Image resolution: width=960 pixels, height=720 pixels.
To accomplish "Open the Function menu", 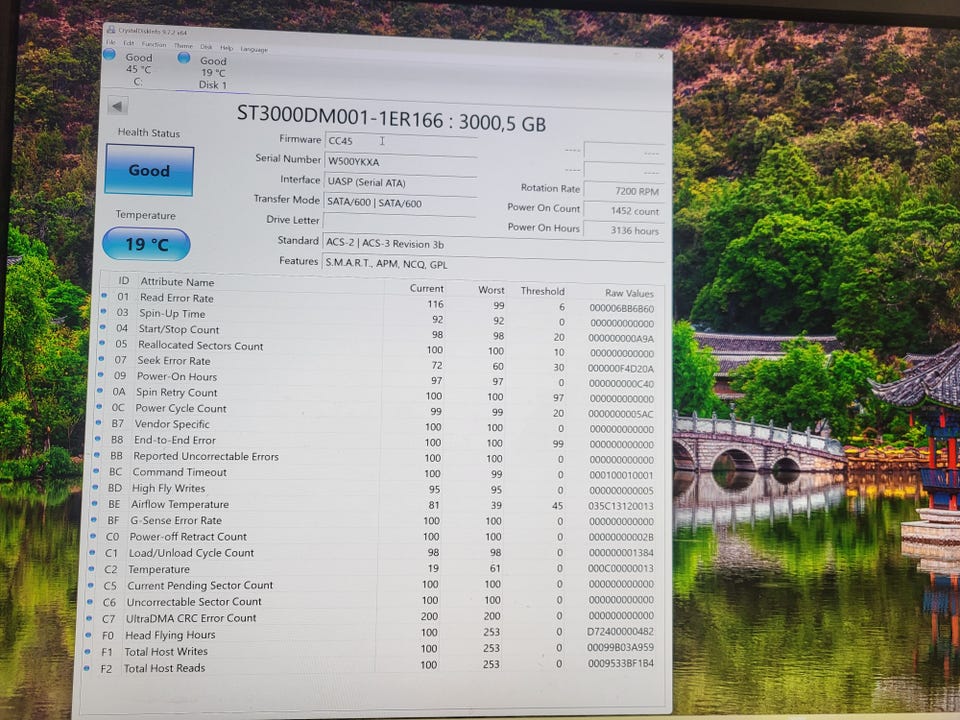I will tap(154, 44).
